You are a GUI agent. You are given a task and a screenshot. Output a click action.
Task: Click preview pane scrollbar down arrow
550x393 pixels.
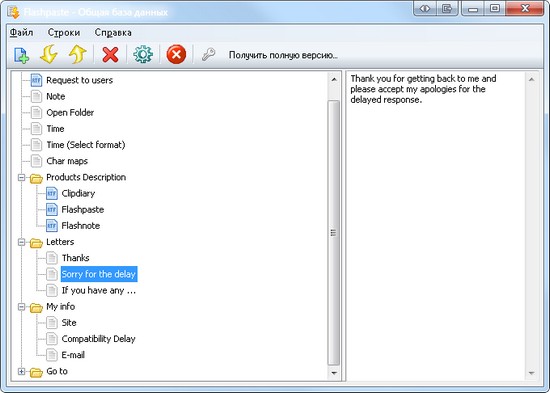point(531,373)
